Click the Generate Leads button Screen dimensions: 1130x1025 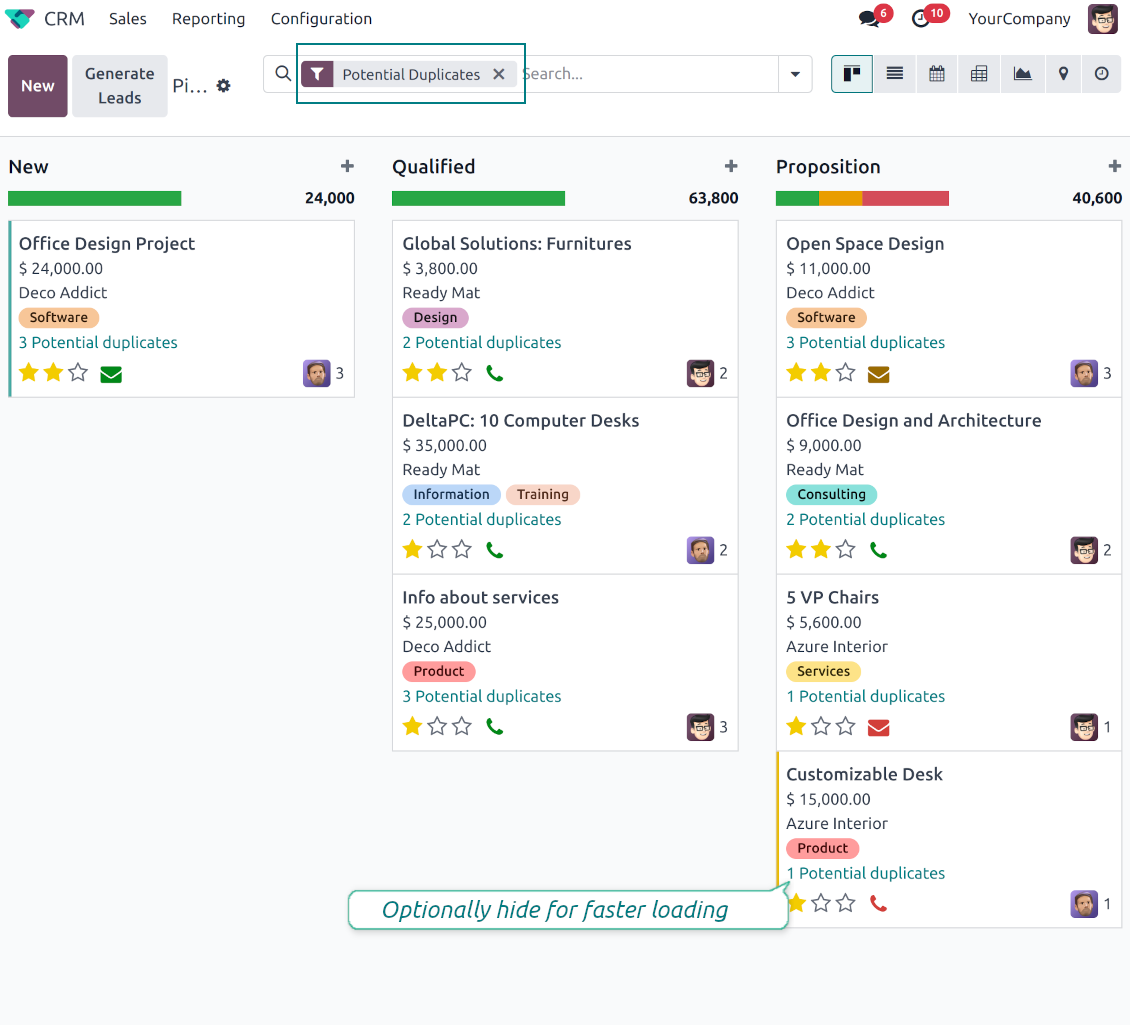(120, 86)
